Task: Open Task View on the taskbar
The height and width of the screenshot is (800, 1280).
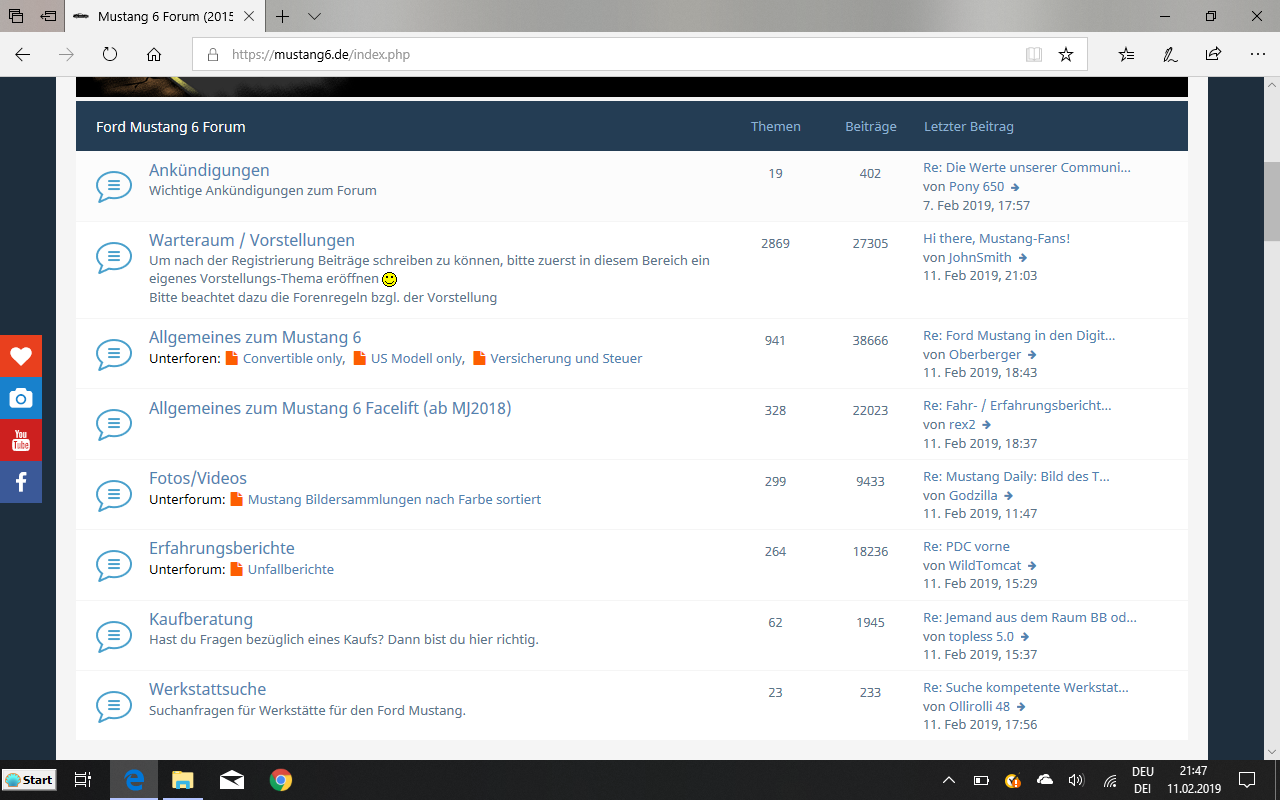Action: coord(84,780)
